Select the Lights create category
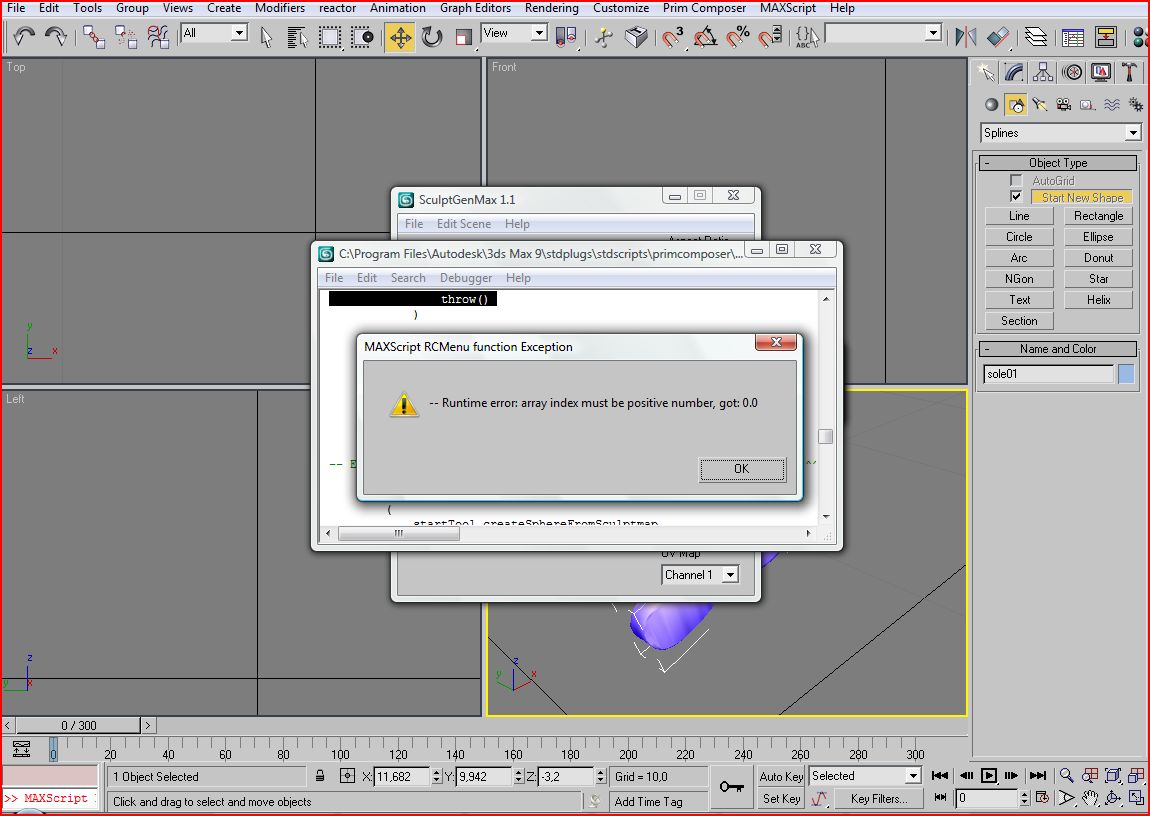This screenshot has height=816, width=1150. 1039,105
